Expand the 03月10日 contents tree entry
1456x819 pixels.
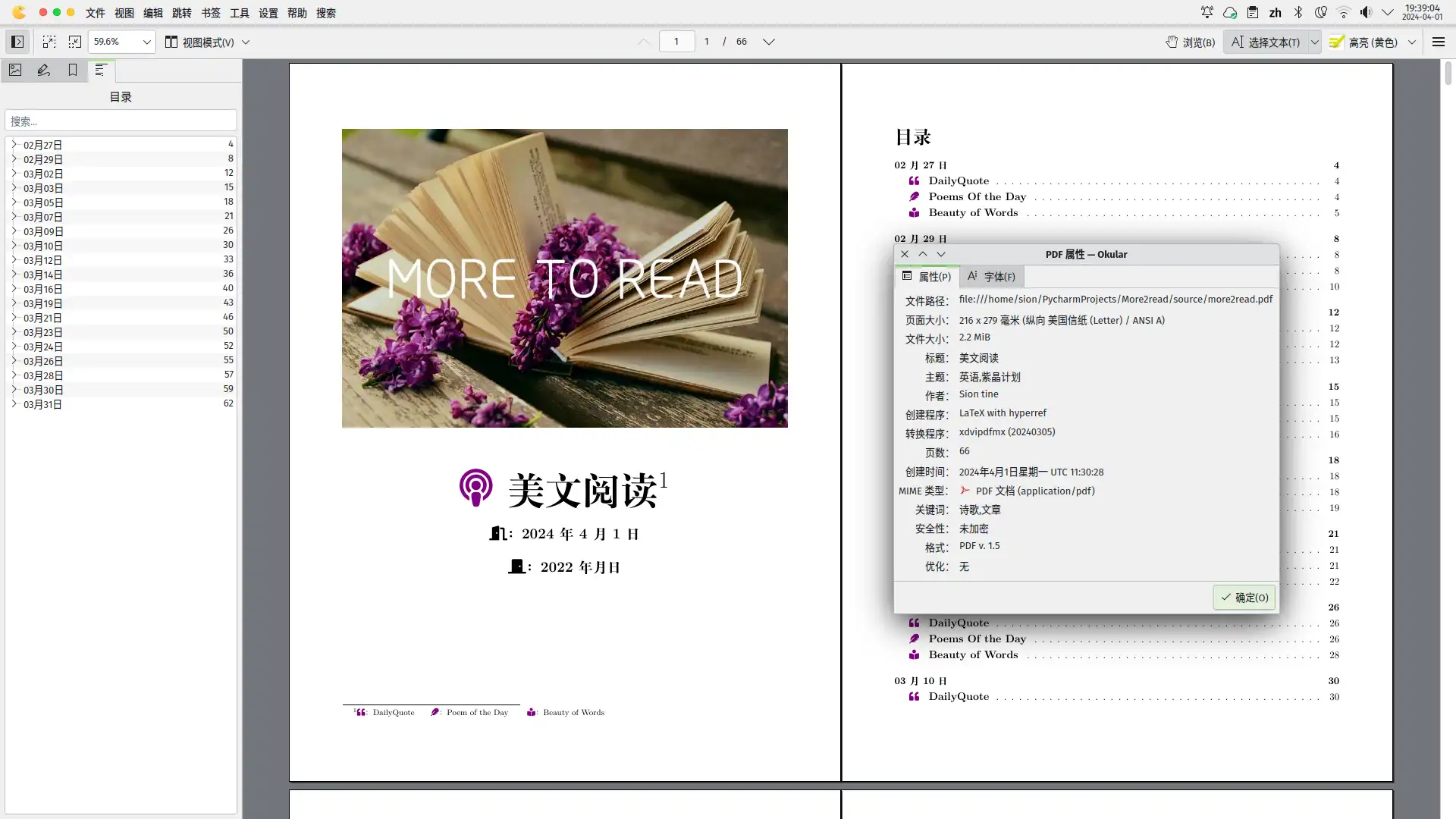pyautogui.click(x=14, y=246)
